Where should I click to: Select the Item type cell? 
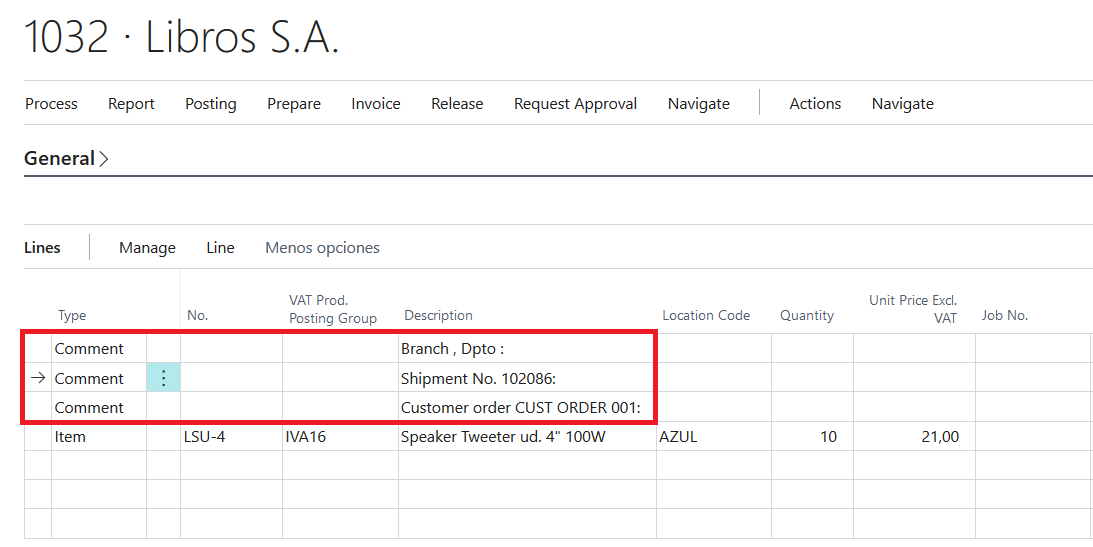click(x=99, y=437)
